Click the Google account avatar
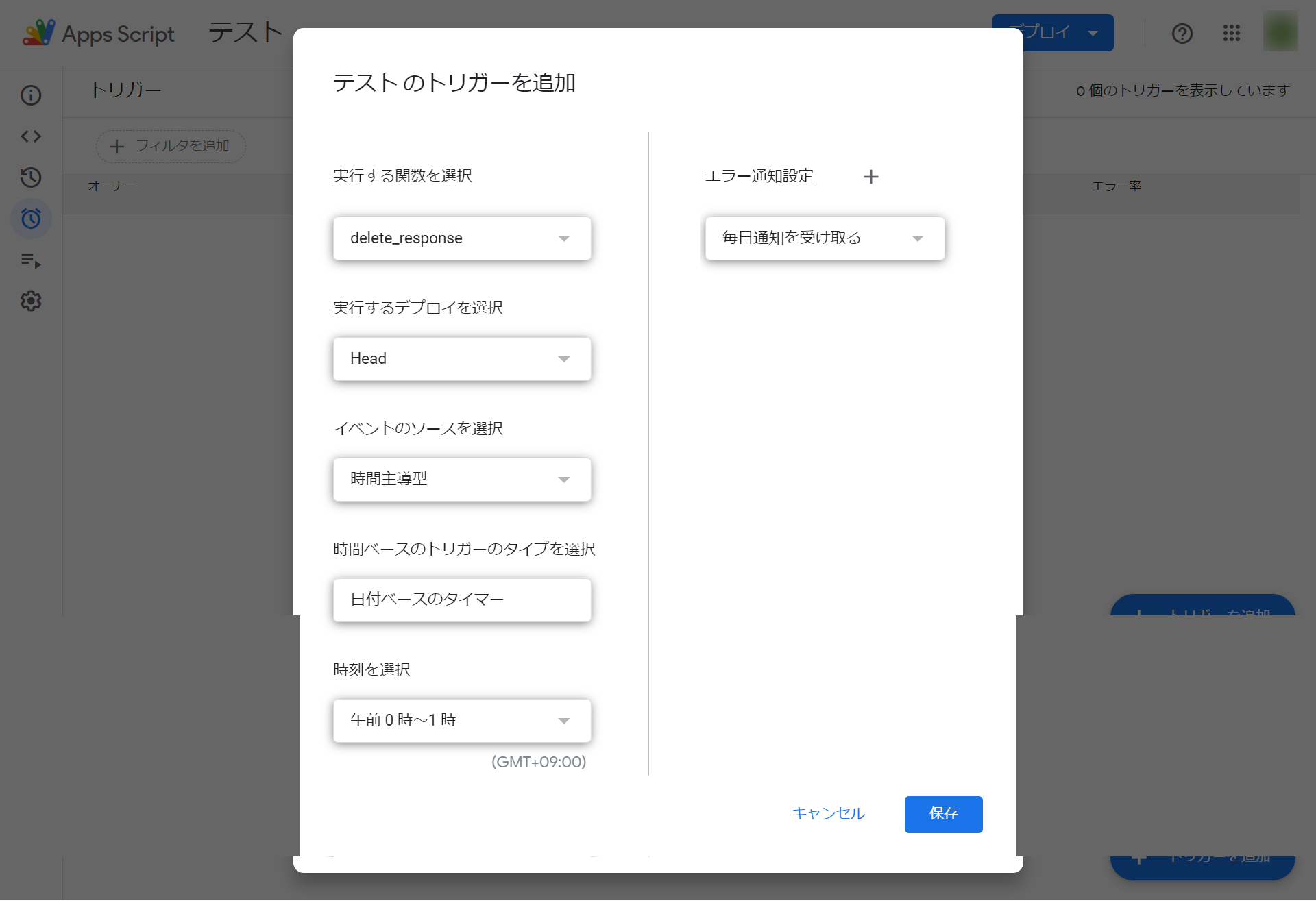1316x901 pixels. click(x=1280, y=32)
